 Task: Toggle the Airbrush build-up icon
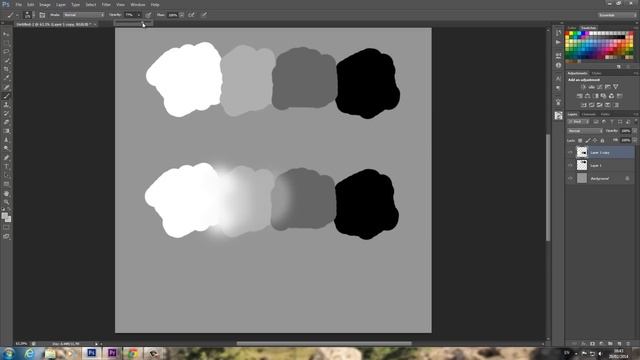tap(191, 15)
